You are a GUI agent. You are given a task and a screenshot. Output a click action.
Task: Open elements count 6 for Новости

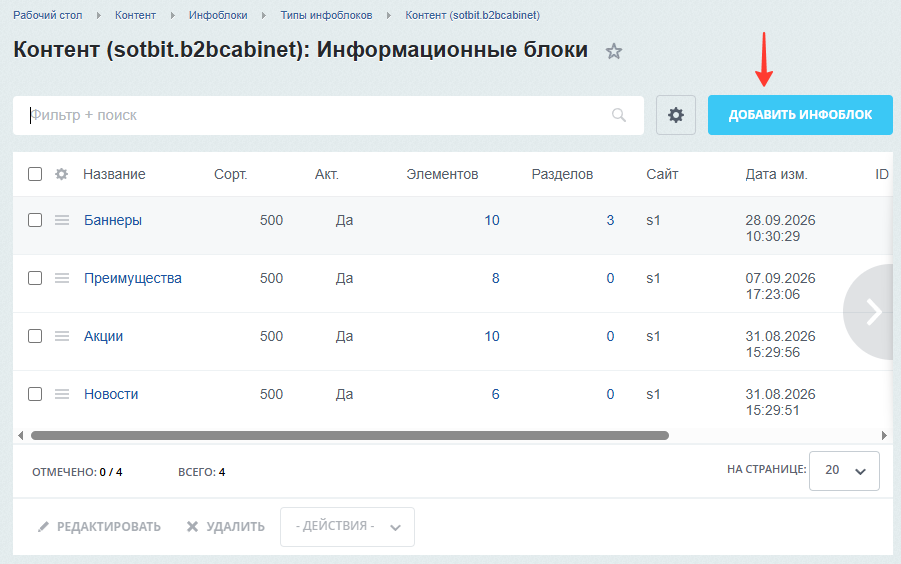click(x=495, y=394)
